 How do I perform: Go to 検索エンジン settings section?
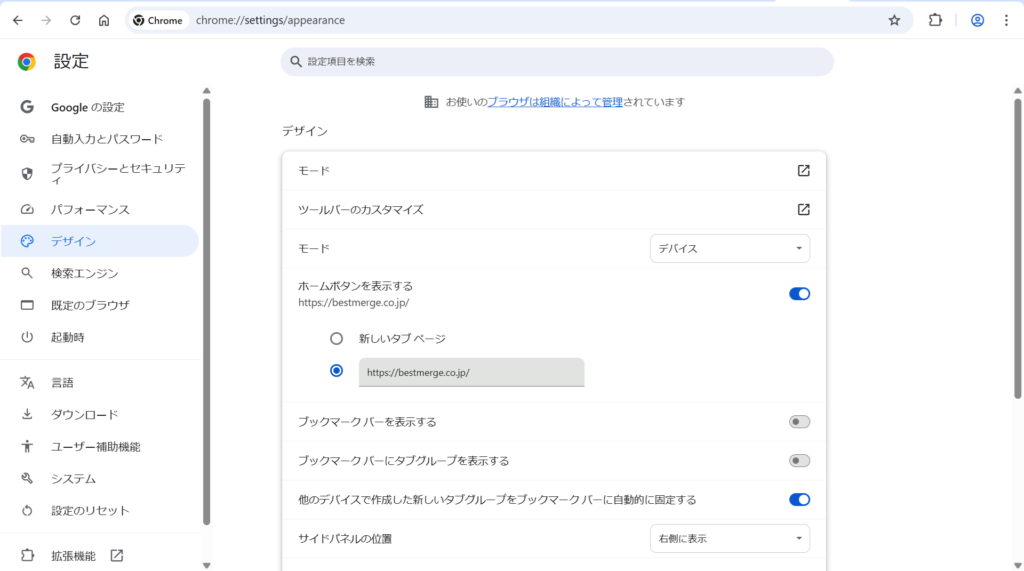pyautogui.click(x=85, y=274)
